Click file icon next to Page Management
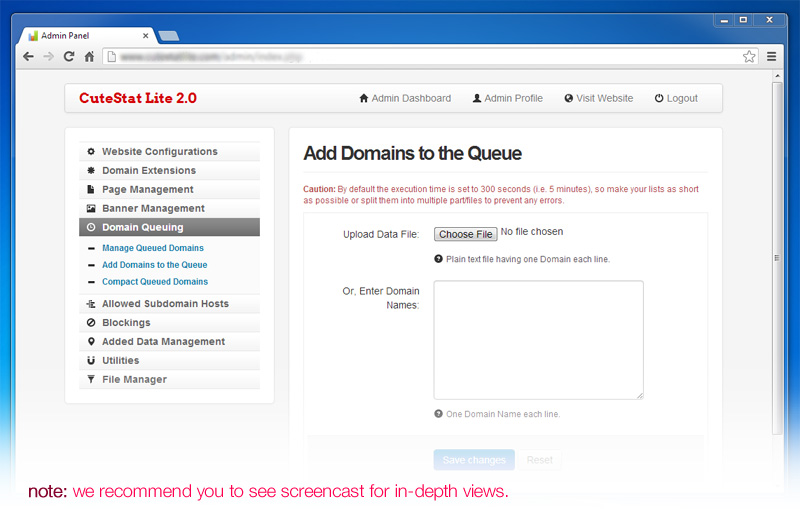This screenshot has width=800, height=509. point(91,189)
